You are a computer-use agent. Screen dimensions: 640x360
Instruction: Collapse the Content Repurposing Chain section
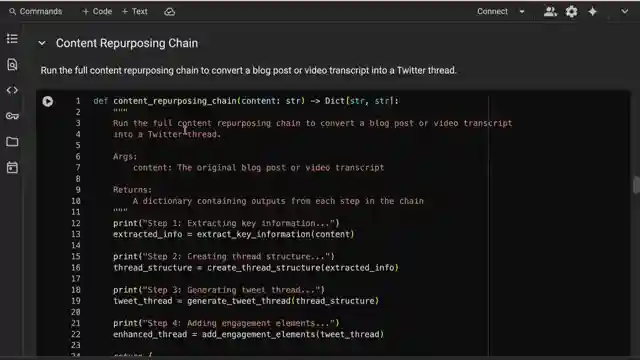(42, 43)
